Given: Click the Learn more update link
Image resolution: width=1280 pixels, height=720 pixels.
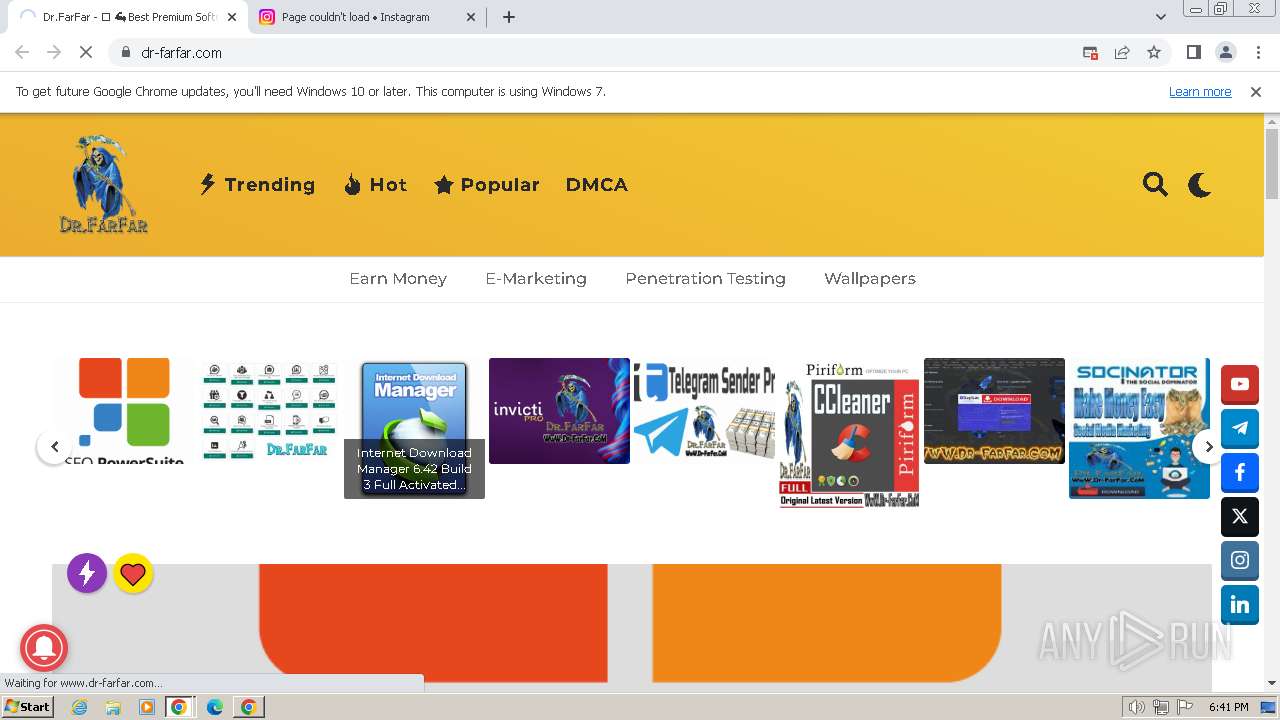Looking at the screenshot, I should 1200,91.
